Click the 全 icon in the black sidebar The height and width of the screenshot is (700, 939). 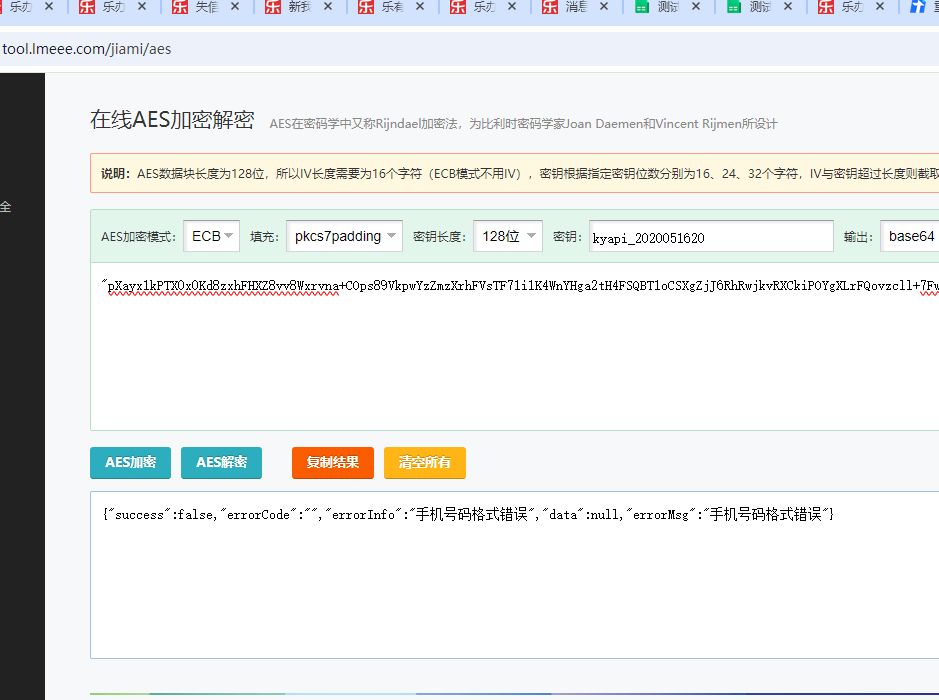tap(7, 207)
